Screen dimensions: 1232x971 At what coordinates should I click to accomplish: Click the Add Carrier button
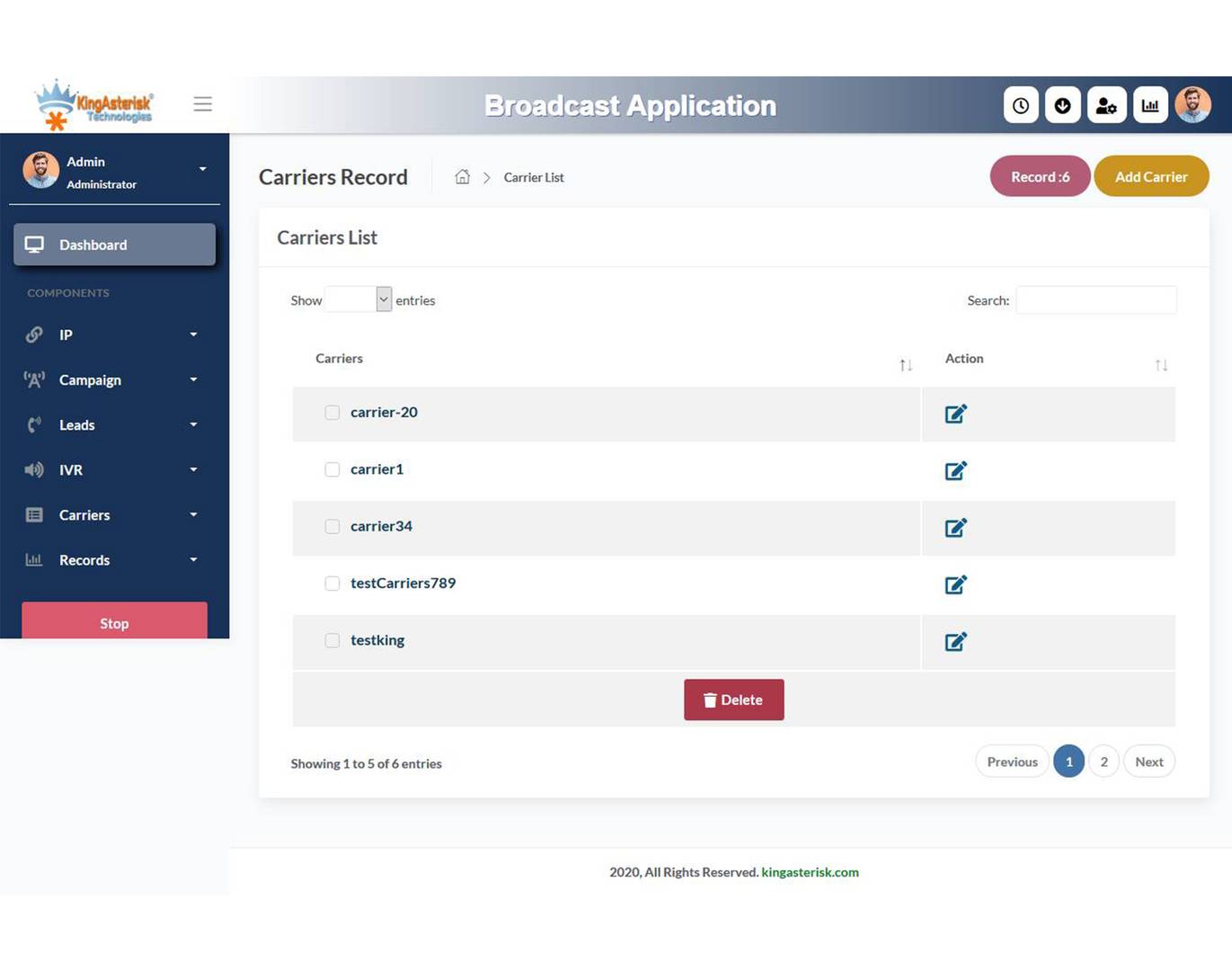pyautogui.click(x=1151, y=176)
